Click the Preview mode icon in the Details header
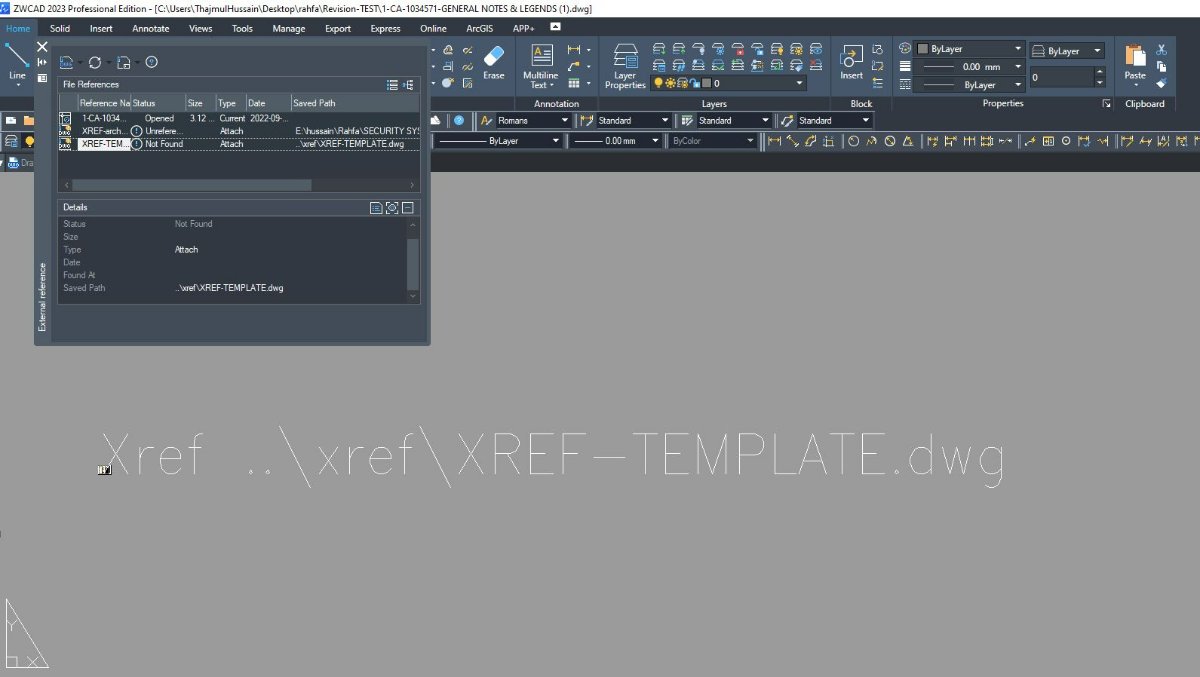1200x677 pixels. [392, 208]
